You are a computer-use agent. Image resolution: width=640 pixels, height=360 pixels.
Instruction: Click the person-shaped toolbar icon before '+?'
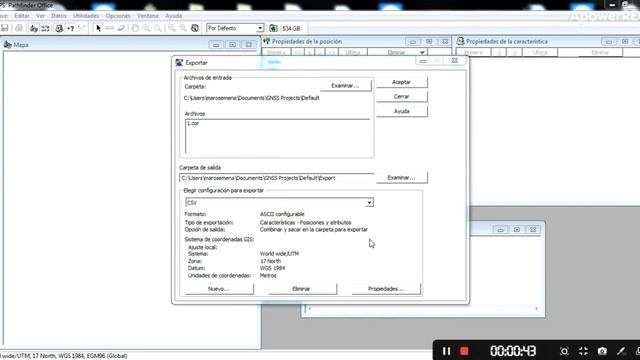click(x=59, y=28)
